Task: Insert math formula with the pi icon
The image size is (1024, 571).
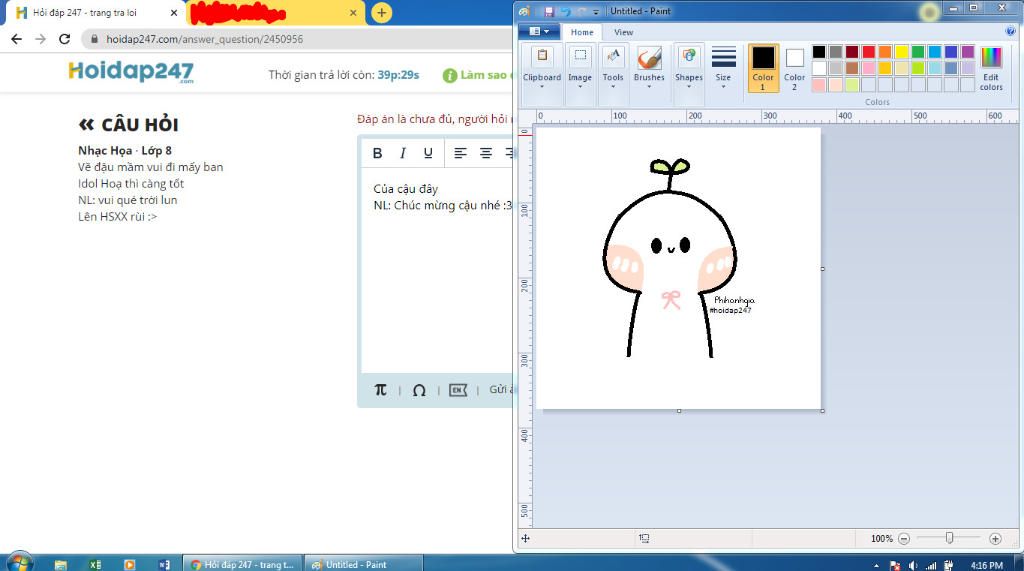Action: pyautogui.click(x=381, y=390)
